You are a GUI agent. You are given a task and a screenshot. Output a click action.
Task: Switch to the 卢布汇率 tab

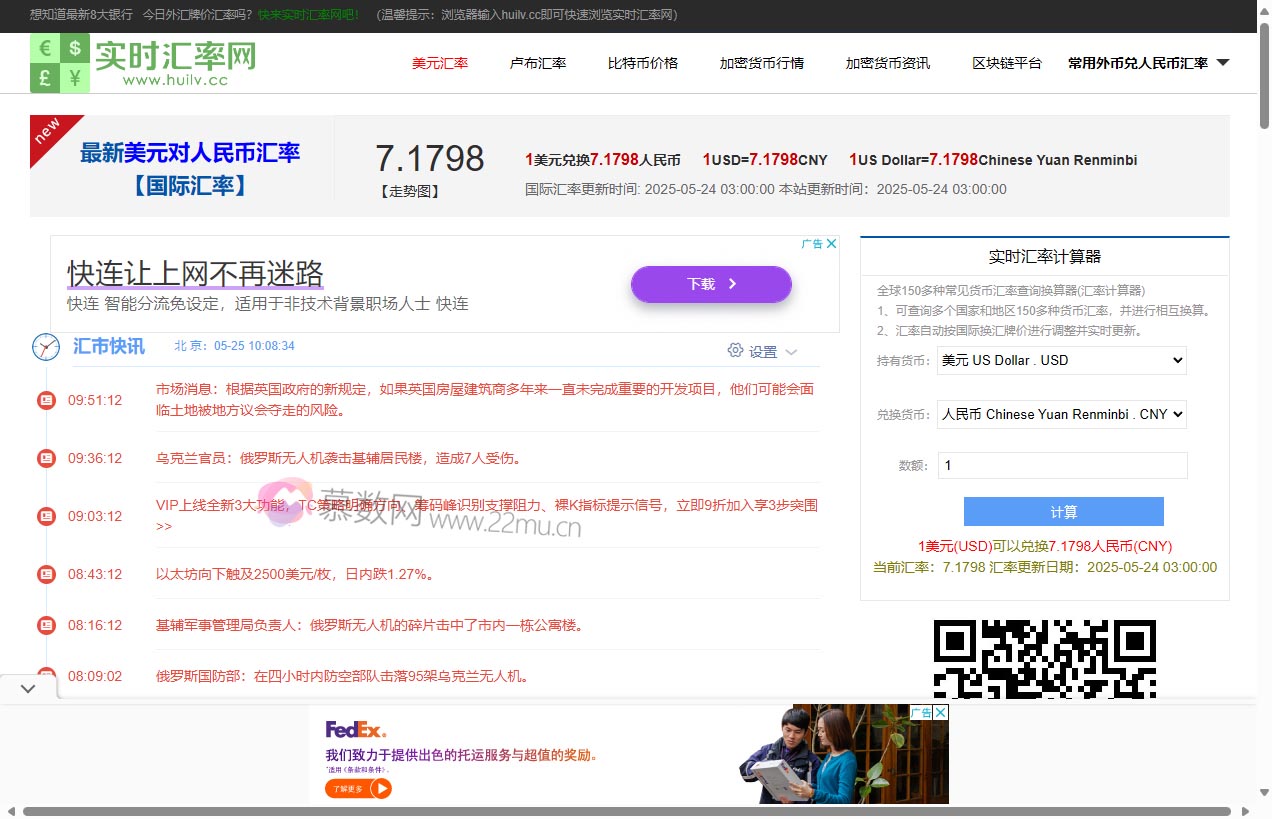pos(537,62)
